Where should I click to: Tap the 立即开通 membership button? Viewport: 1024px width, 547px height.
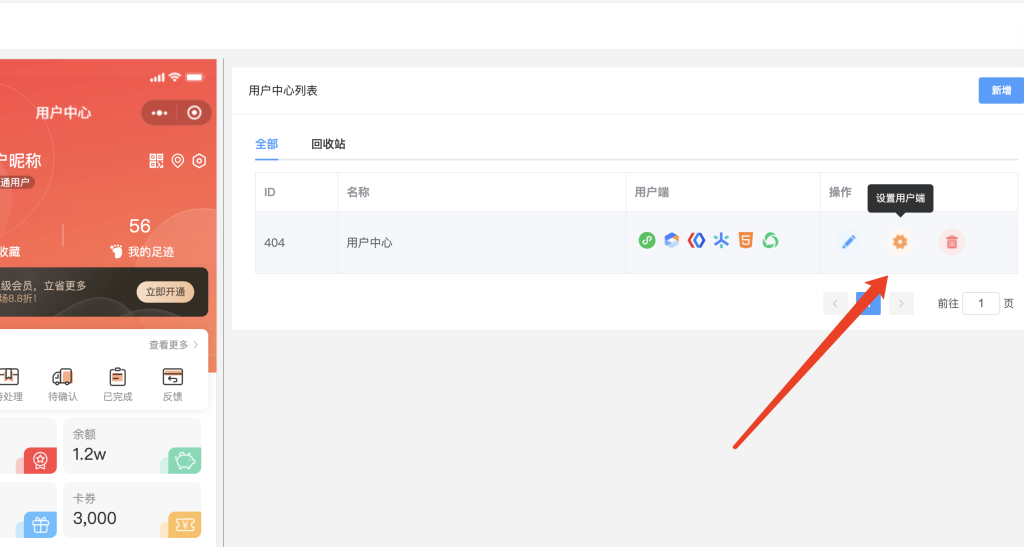165,292
